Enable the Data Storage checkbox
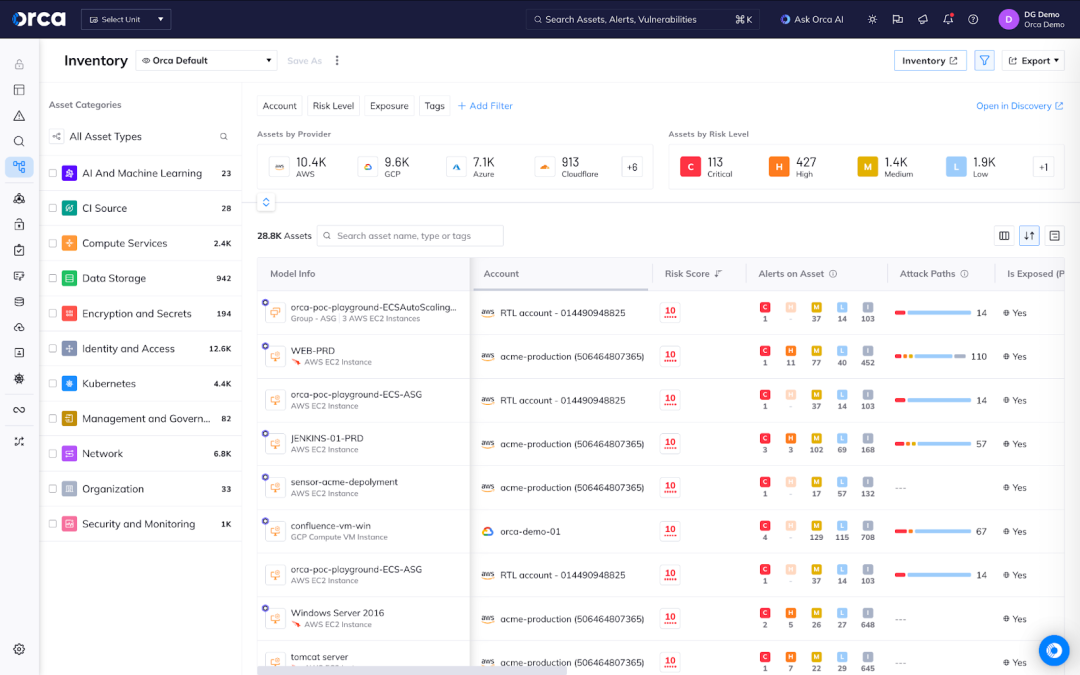This screenshot has width=1080, height=675. (53, 279)
